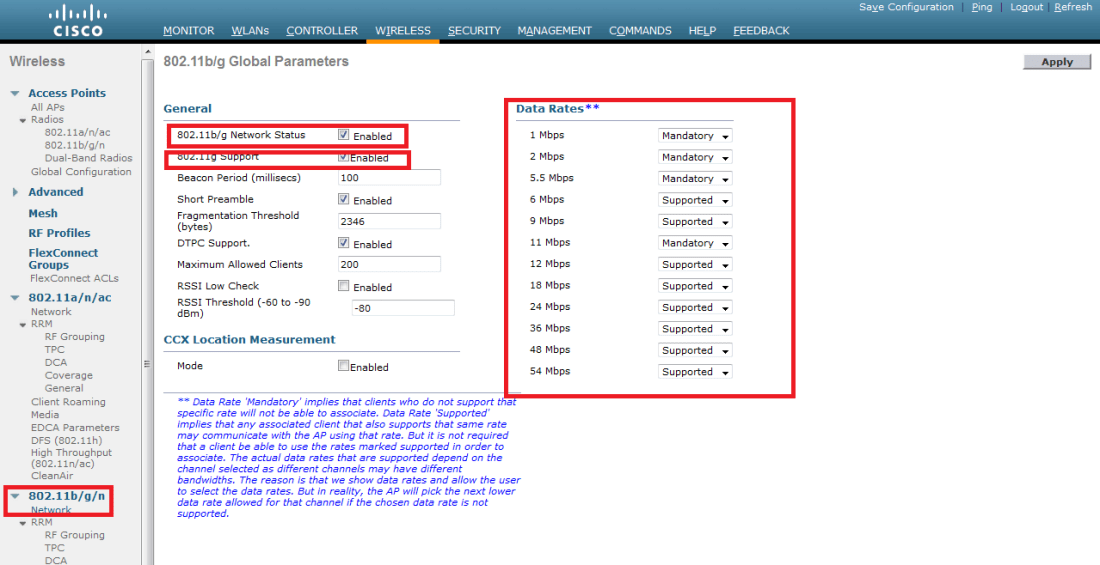Open the WLANs menu
Screen dimensions: 1100x565
click(249, 31)
